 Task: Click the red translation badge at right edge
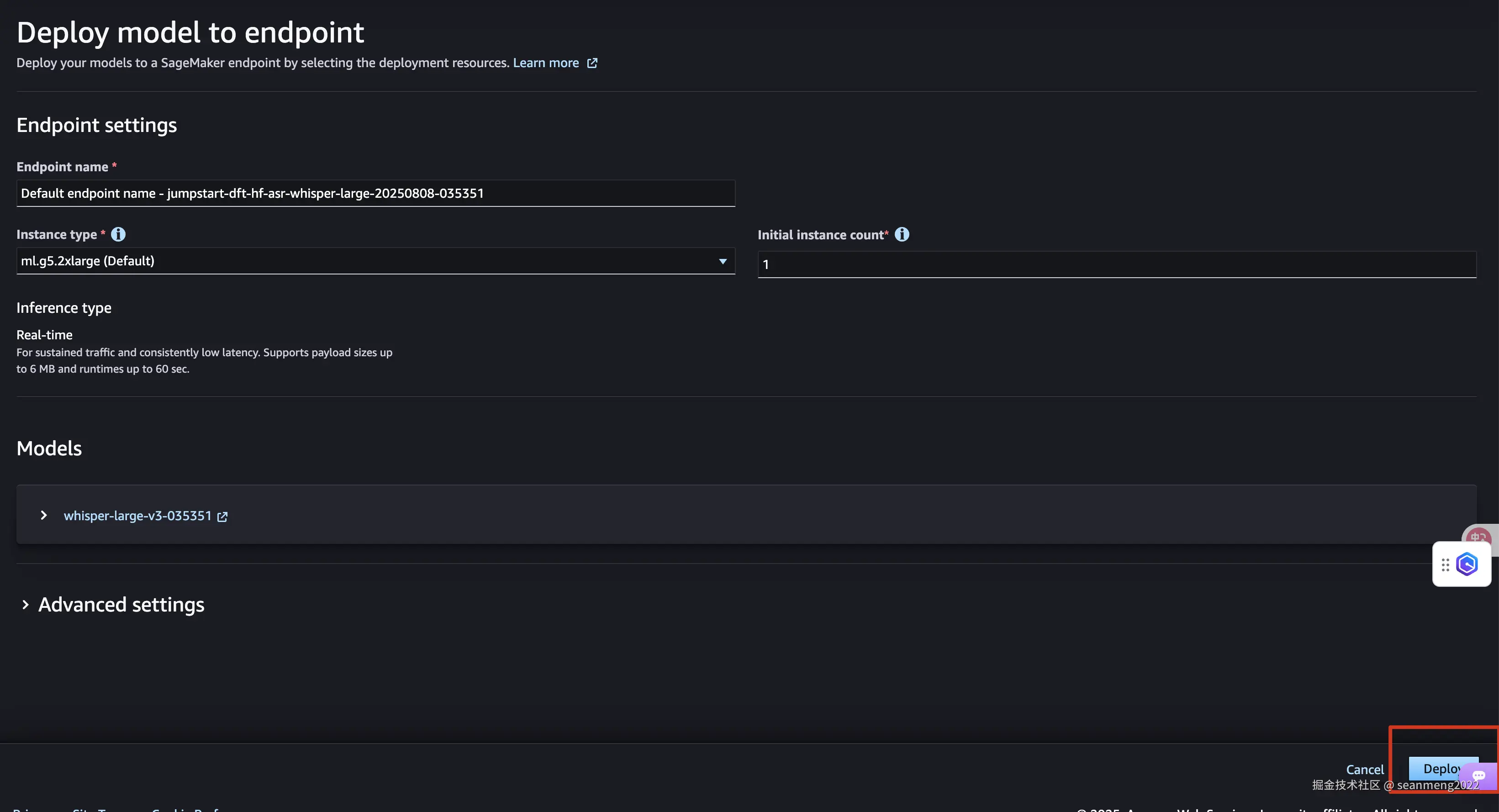coord(1478,536)
